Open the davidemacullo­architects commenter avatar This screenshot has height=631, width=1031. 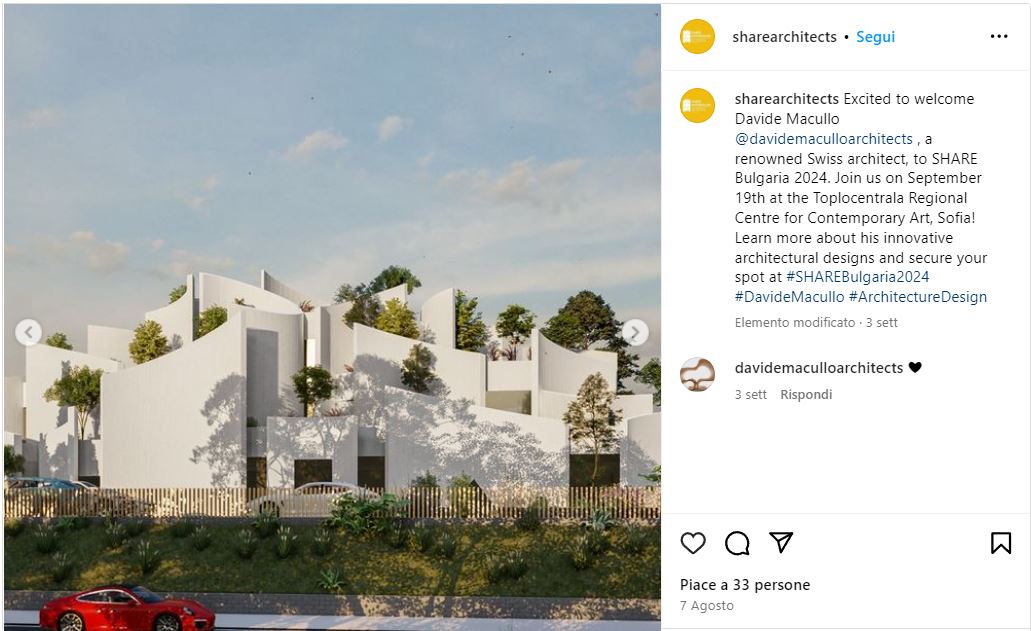(697, 375)
